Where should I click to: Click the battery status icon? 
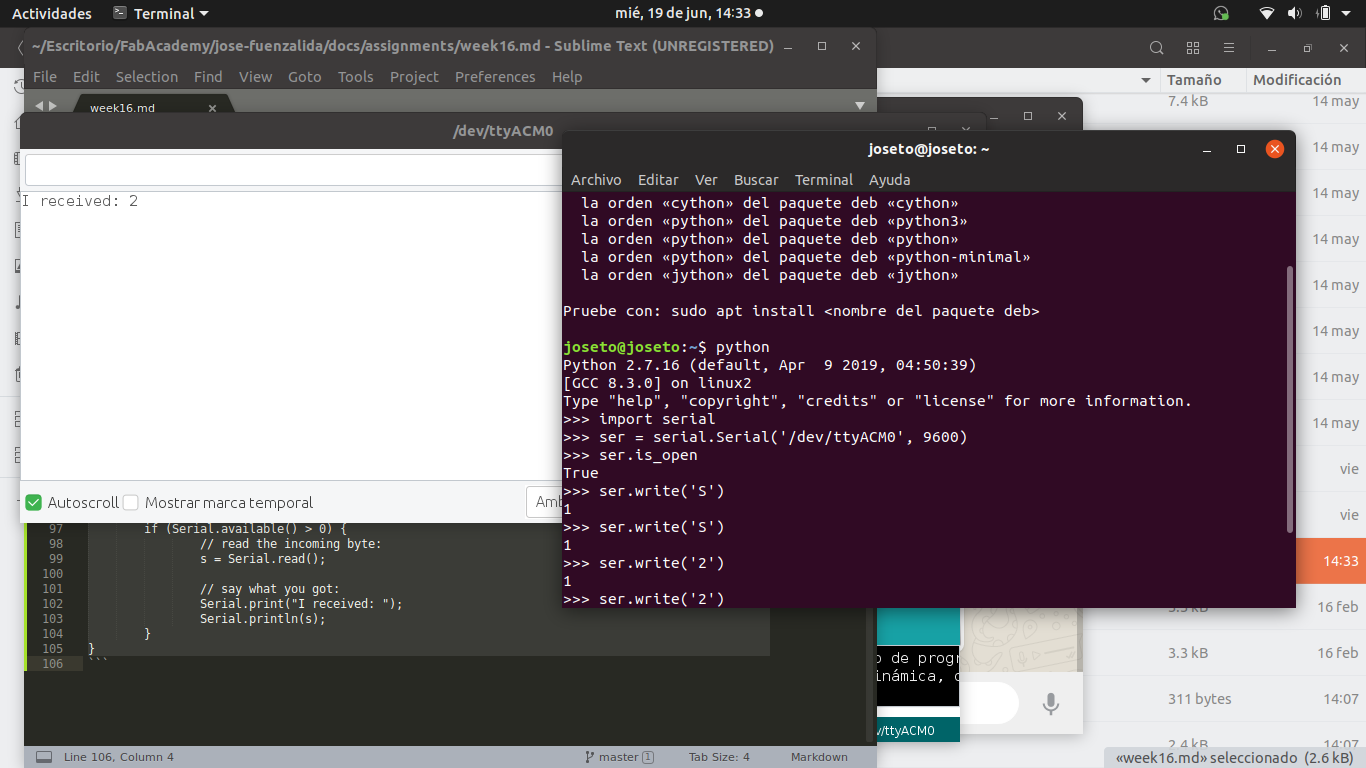[1324, 14]
